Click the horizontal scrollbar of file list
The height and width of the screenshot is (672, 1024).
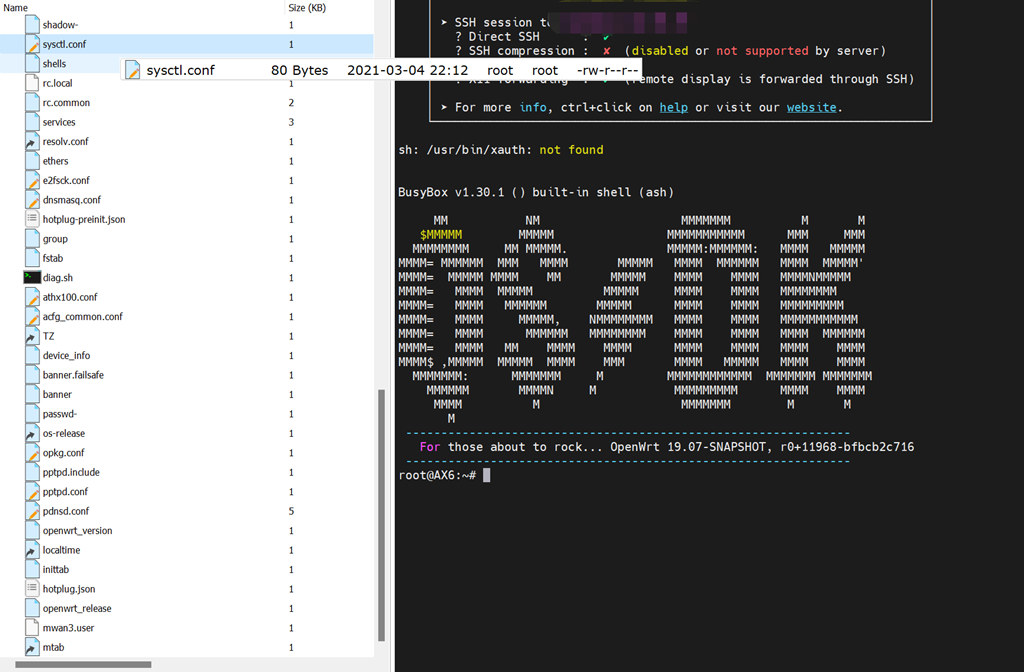83,664
